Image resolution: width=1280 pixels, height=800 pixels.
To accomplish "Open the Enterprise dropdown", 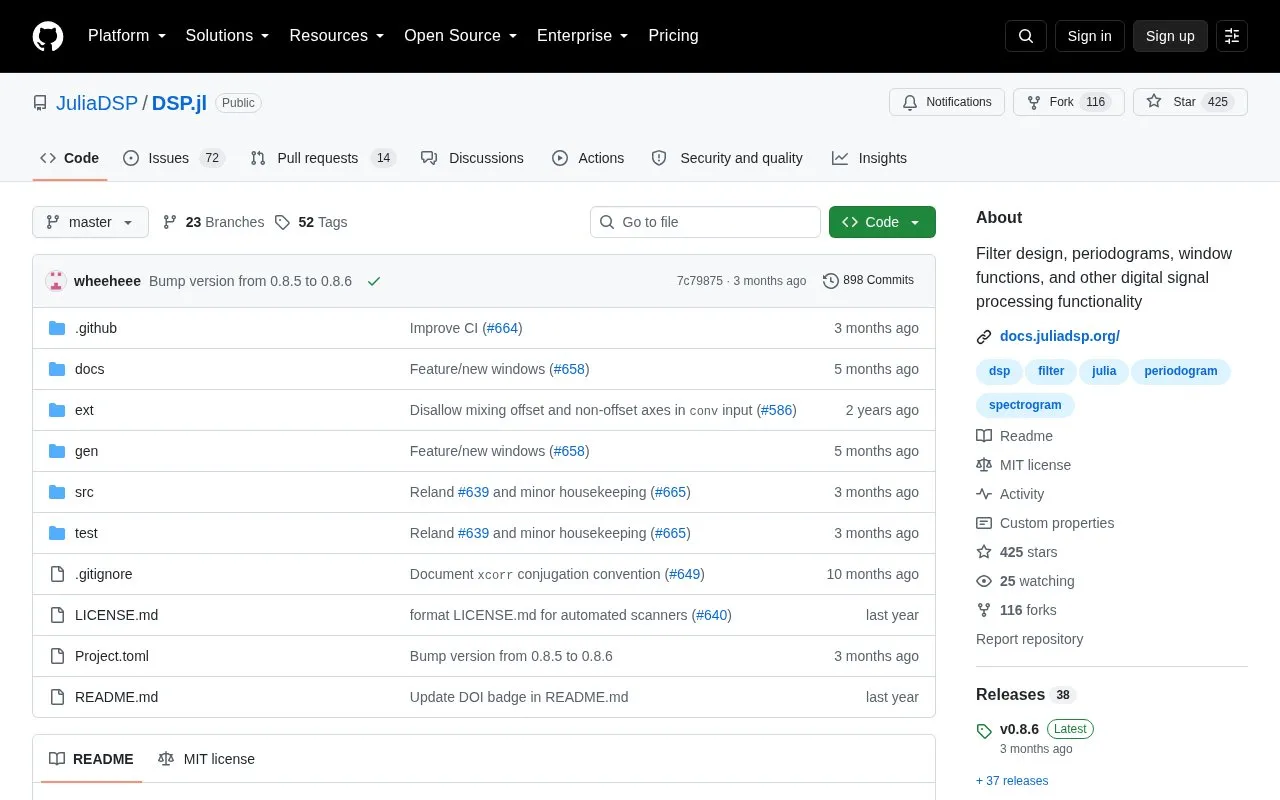I will [x=583, y=36].
